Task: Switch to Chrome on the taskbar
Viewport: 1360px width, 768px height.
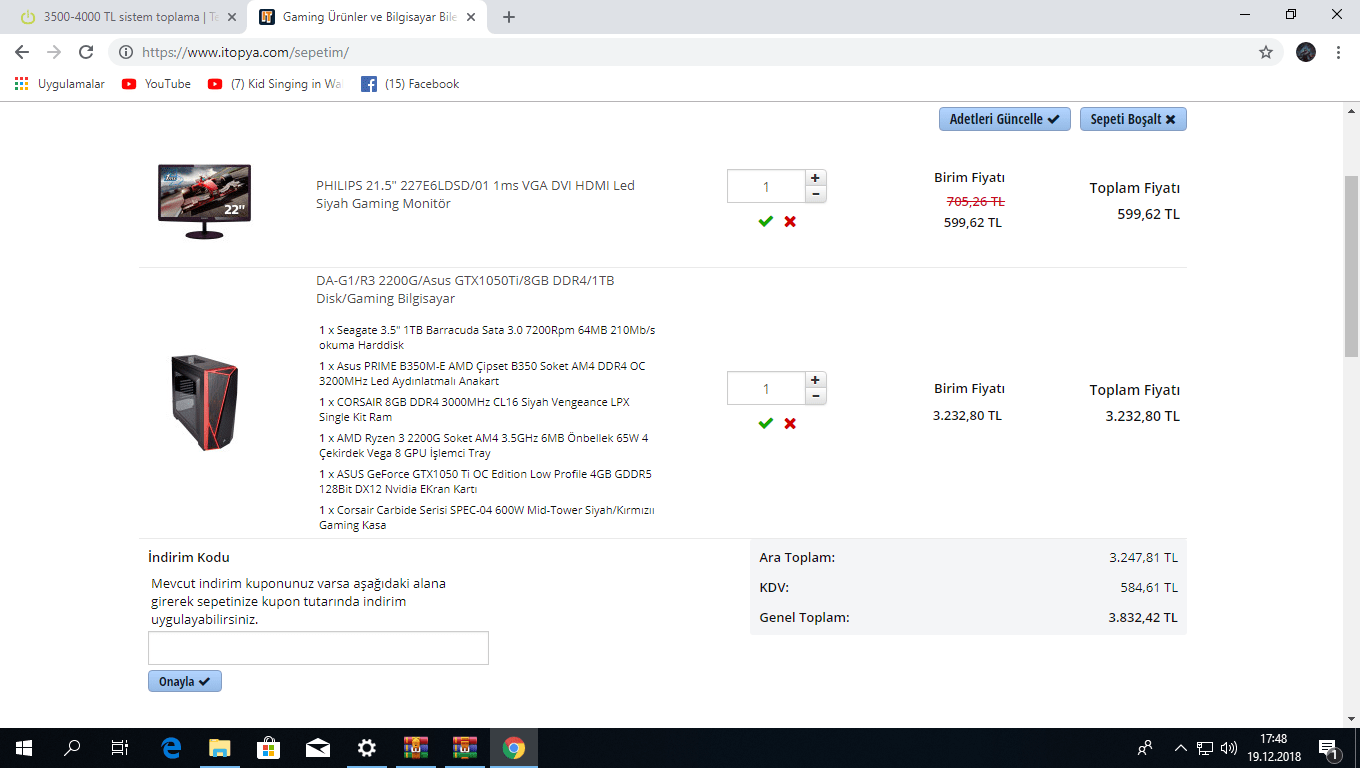Action: [x=514, y=748]
